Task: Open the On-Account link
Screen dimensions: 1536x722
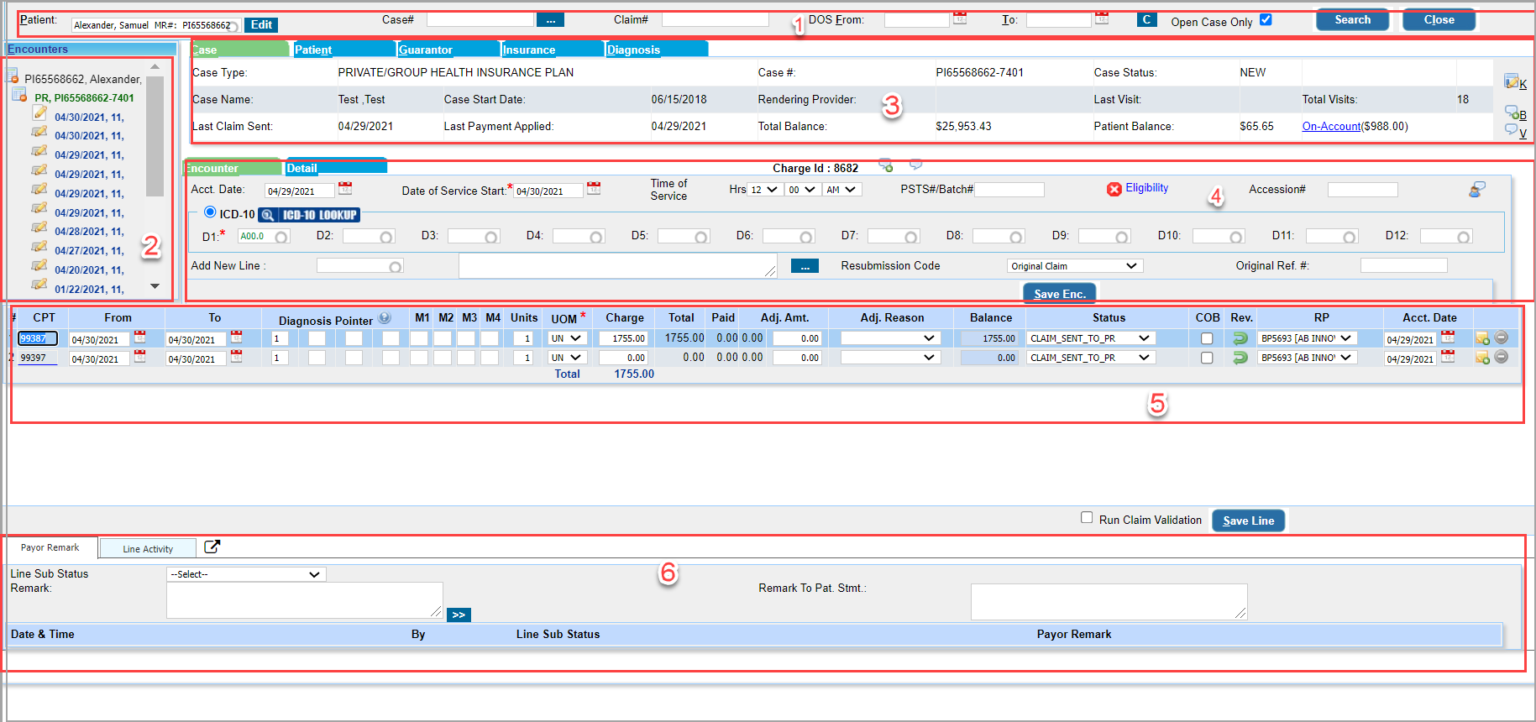Action: (x=1330, y=127)
